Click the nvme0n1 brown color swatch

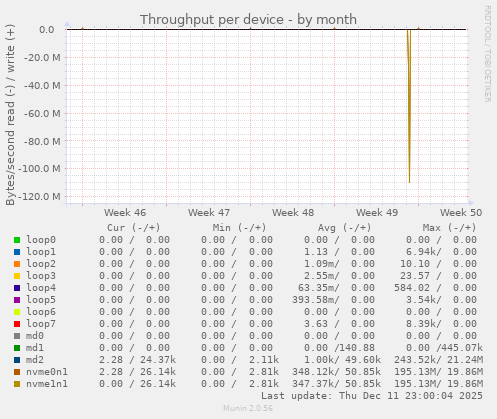[x=17, y=372]
